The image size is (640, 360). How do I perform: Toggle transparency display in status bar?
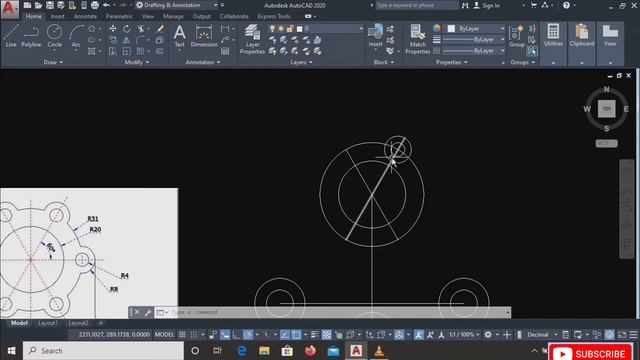327,335
